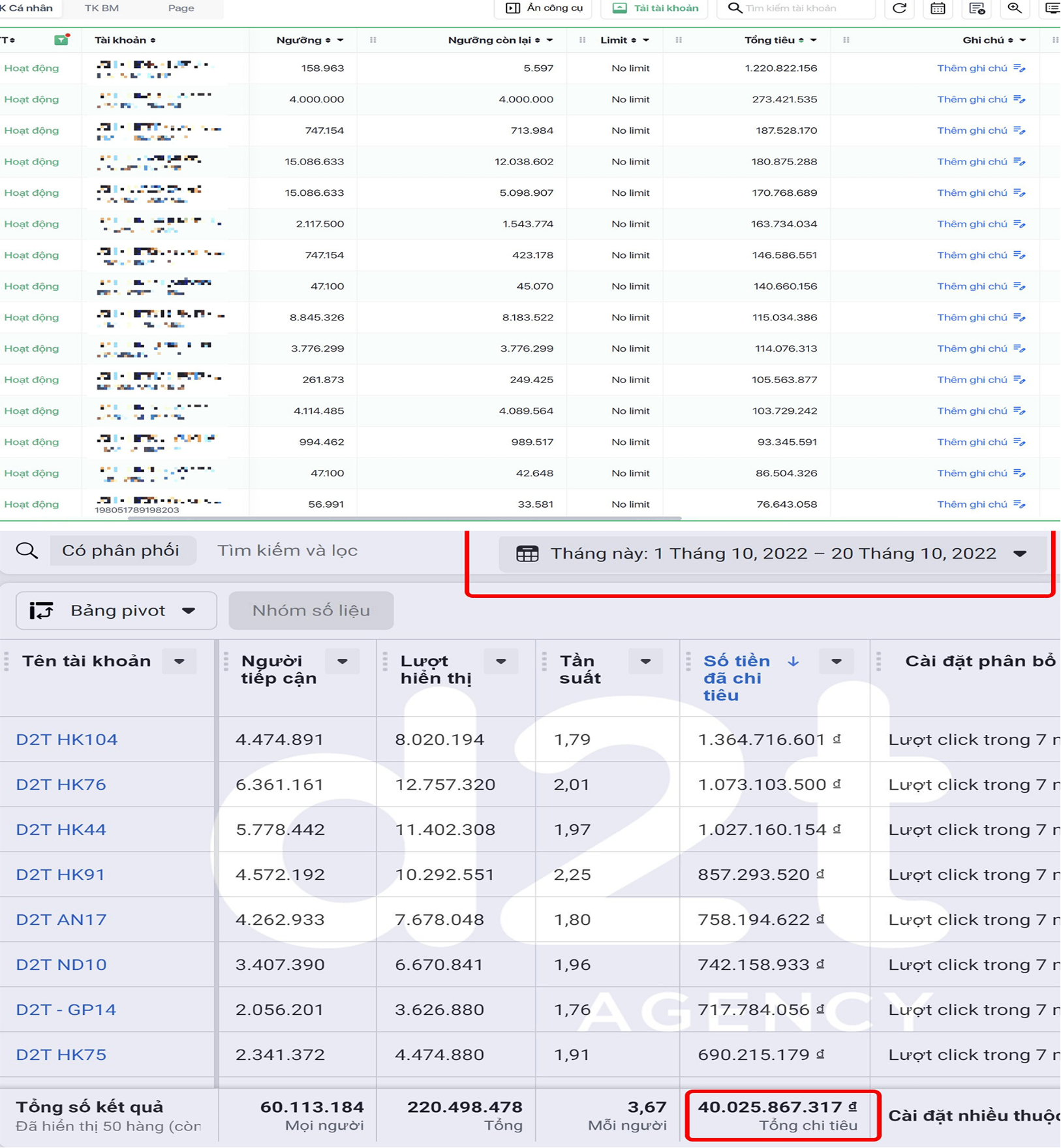
Task: Open the date range dropdown Tháng này
Action: 772,554
